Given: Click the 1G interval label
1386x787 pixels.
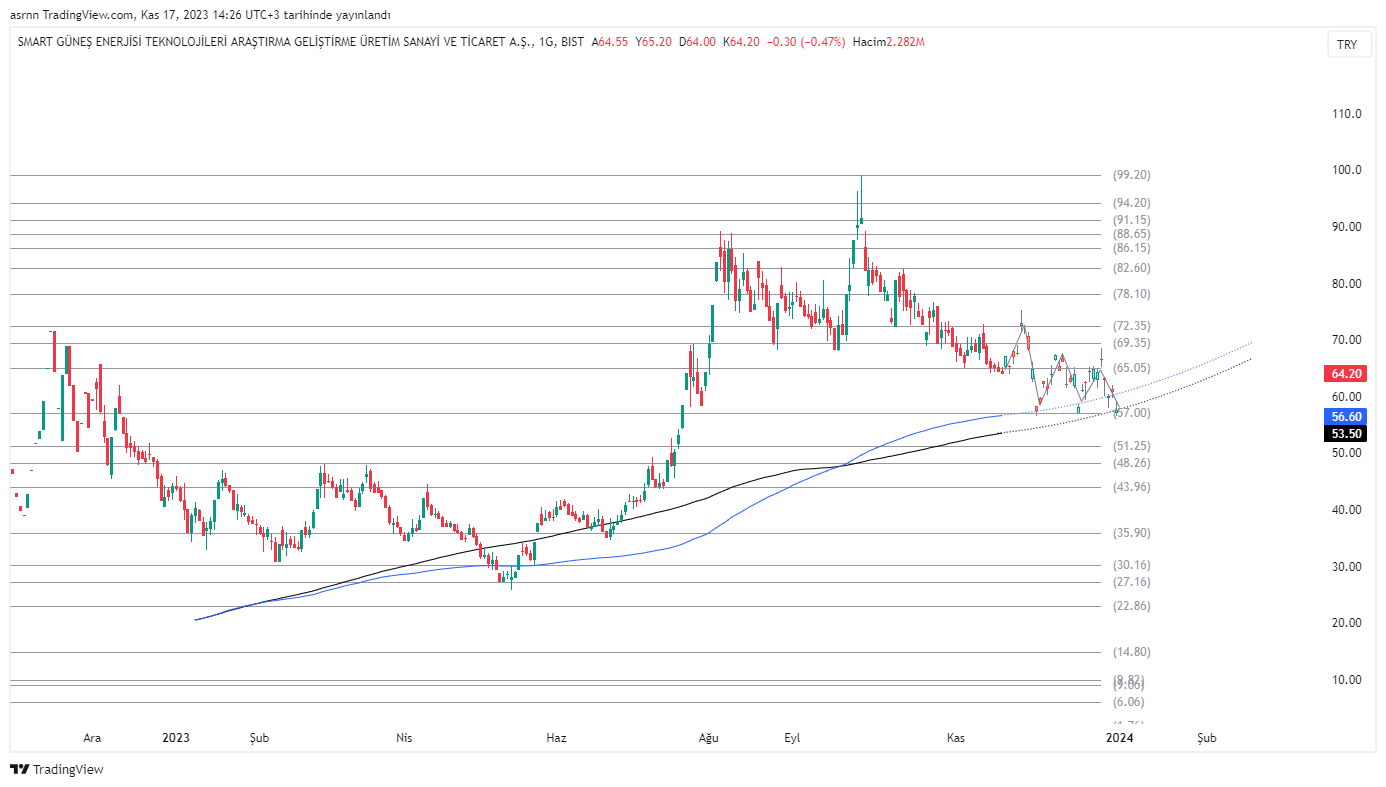Looking at the screenshot, I should pyautogui.click(x=546, y=42).
